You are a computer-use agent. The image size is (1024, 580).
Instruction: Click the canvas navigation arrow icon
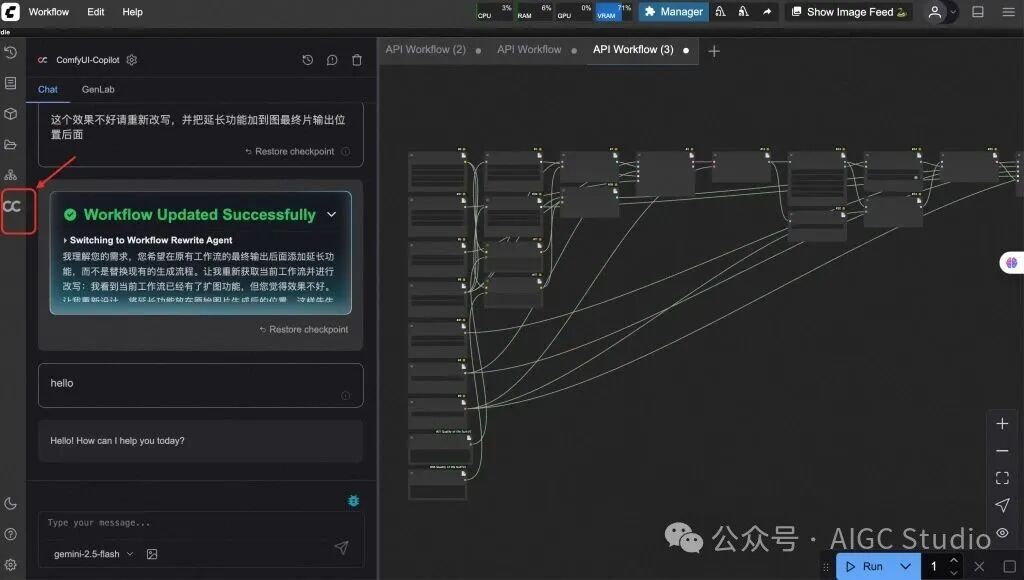pos(1002,505)
